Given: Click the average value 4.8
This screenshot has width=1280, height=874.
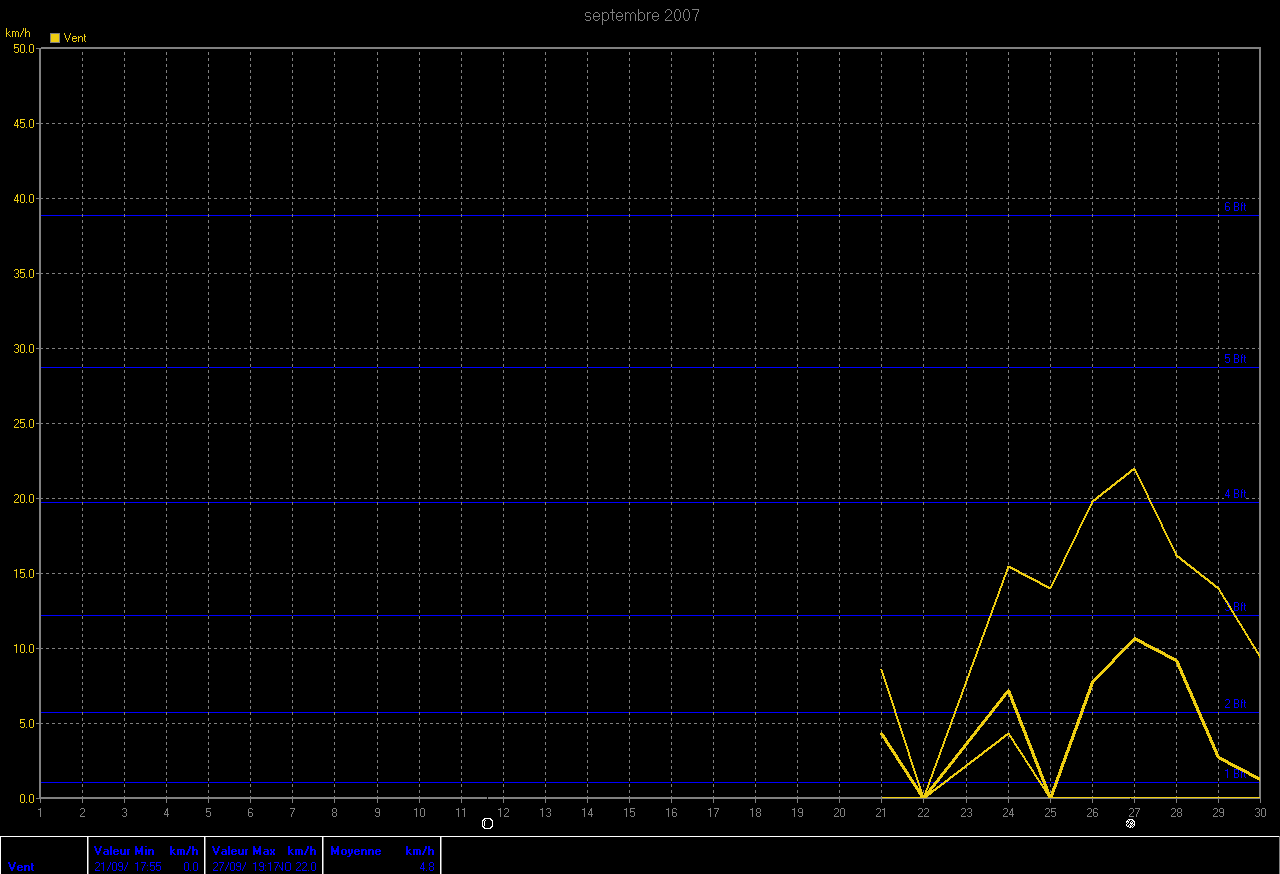Looking at the screenshot, I should (427, 867).
